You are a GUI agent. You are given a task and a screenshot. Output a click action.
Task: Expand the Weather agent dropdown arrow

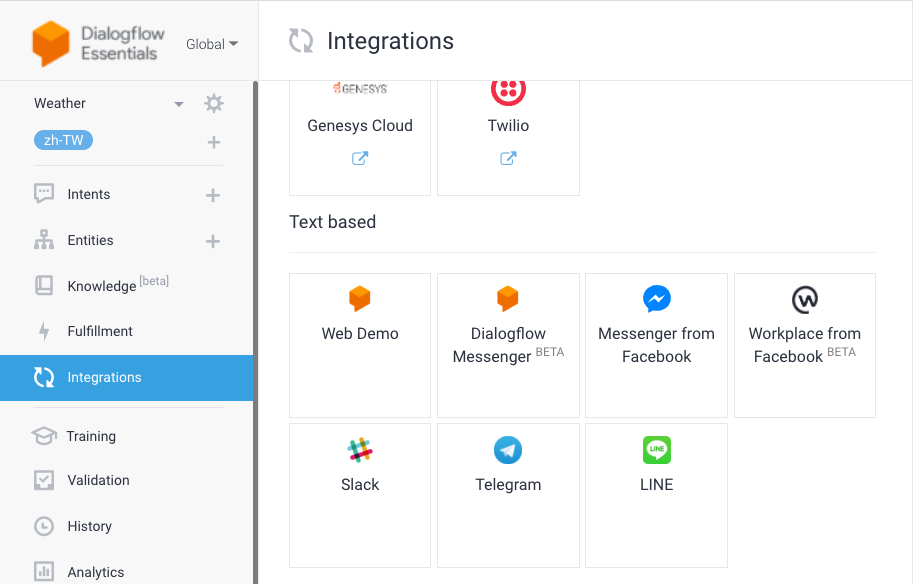coord(179,104)
